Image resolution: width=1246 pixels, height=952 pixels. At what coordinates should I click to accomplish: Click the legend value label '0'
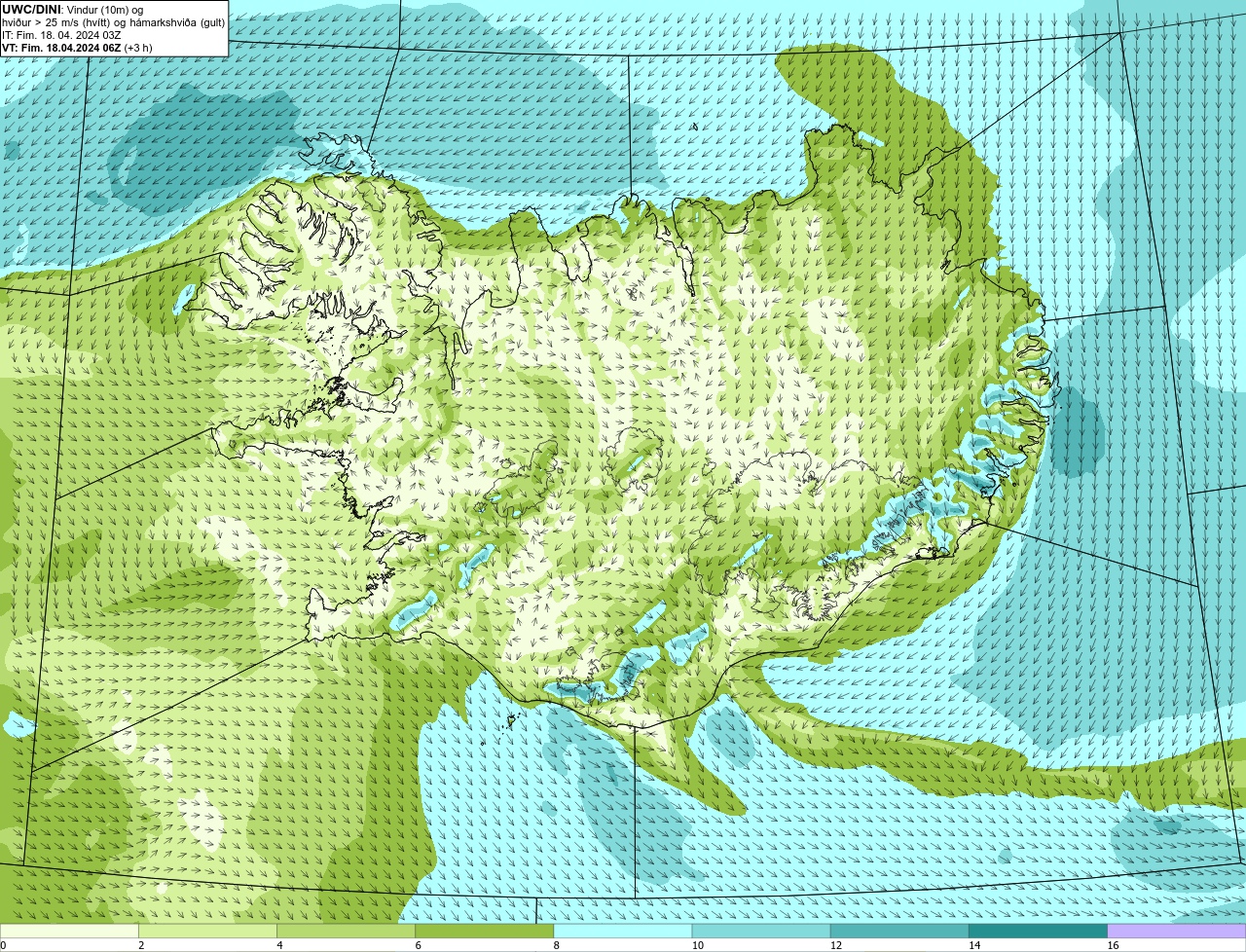tap(4, 945)
